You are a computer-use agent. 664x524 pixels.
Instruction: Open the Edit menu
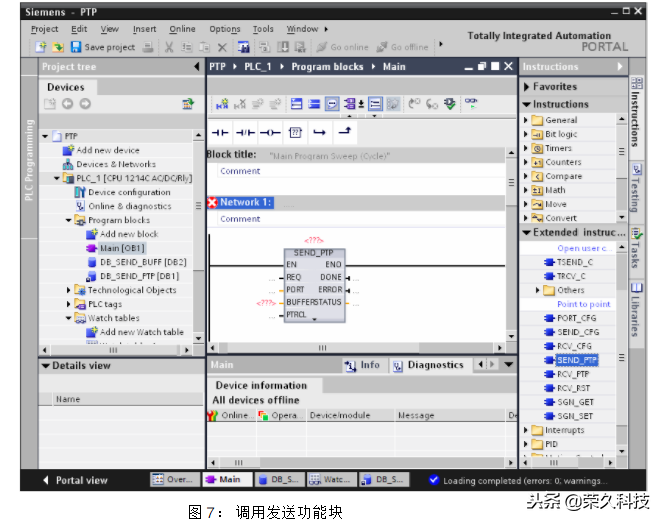[79, 29]
